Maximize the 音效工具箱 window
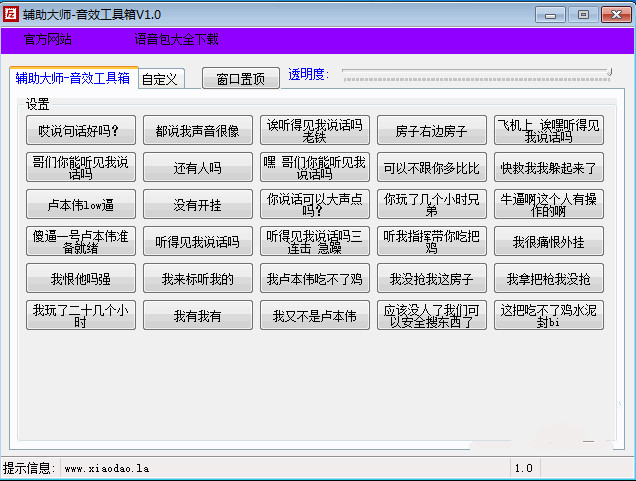This screenshot has width=636, height=481. [583, 15]
